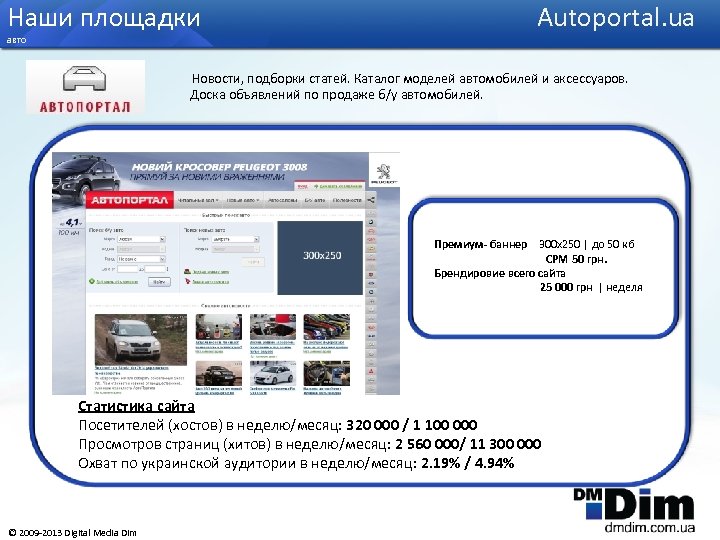Click the CPM 50 грн. price text

(x=576, y=259)
